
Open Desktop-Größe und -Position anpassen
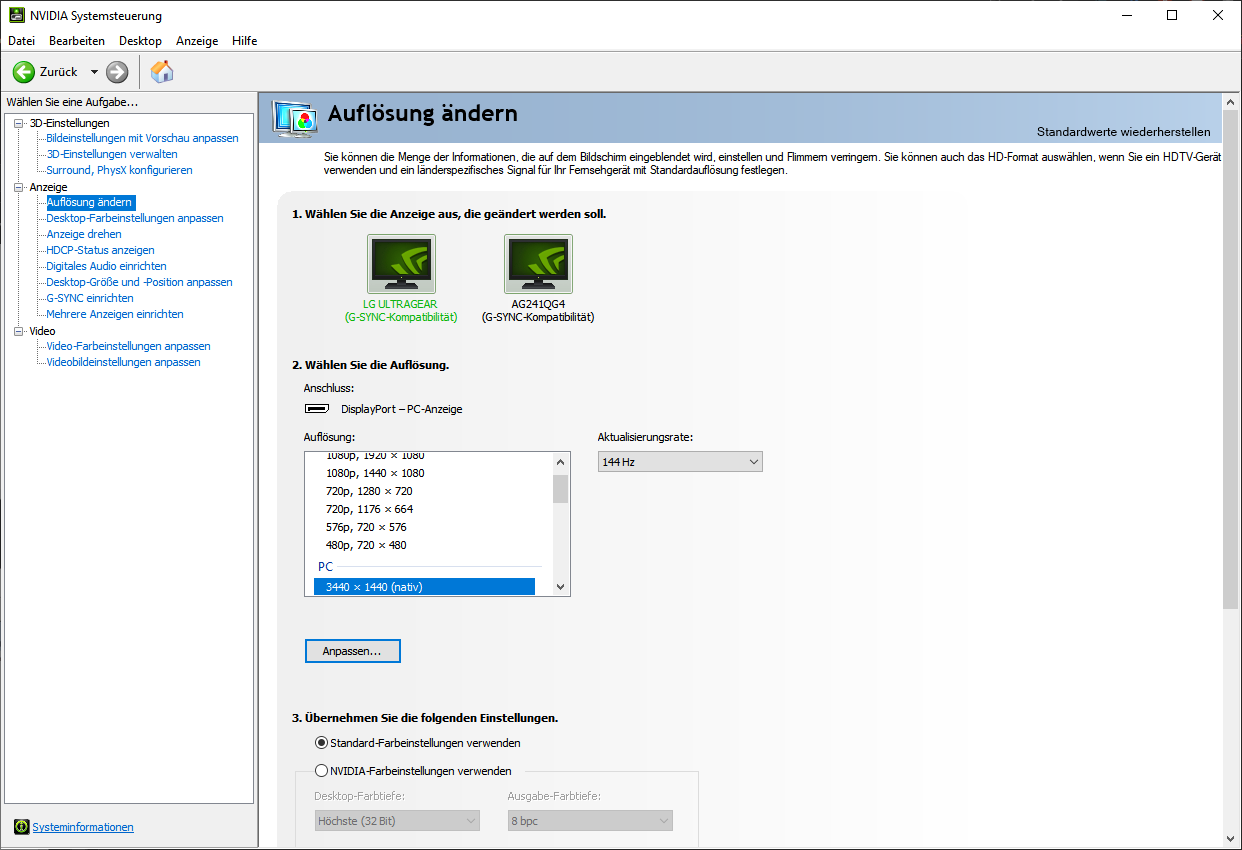(x=139, y=282)
